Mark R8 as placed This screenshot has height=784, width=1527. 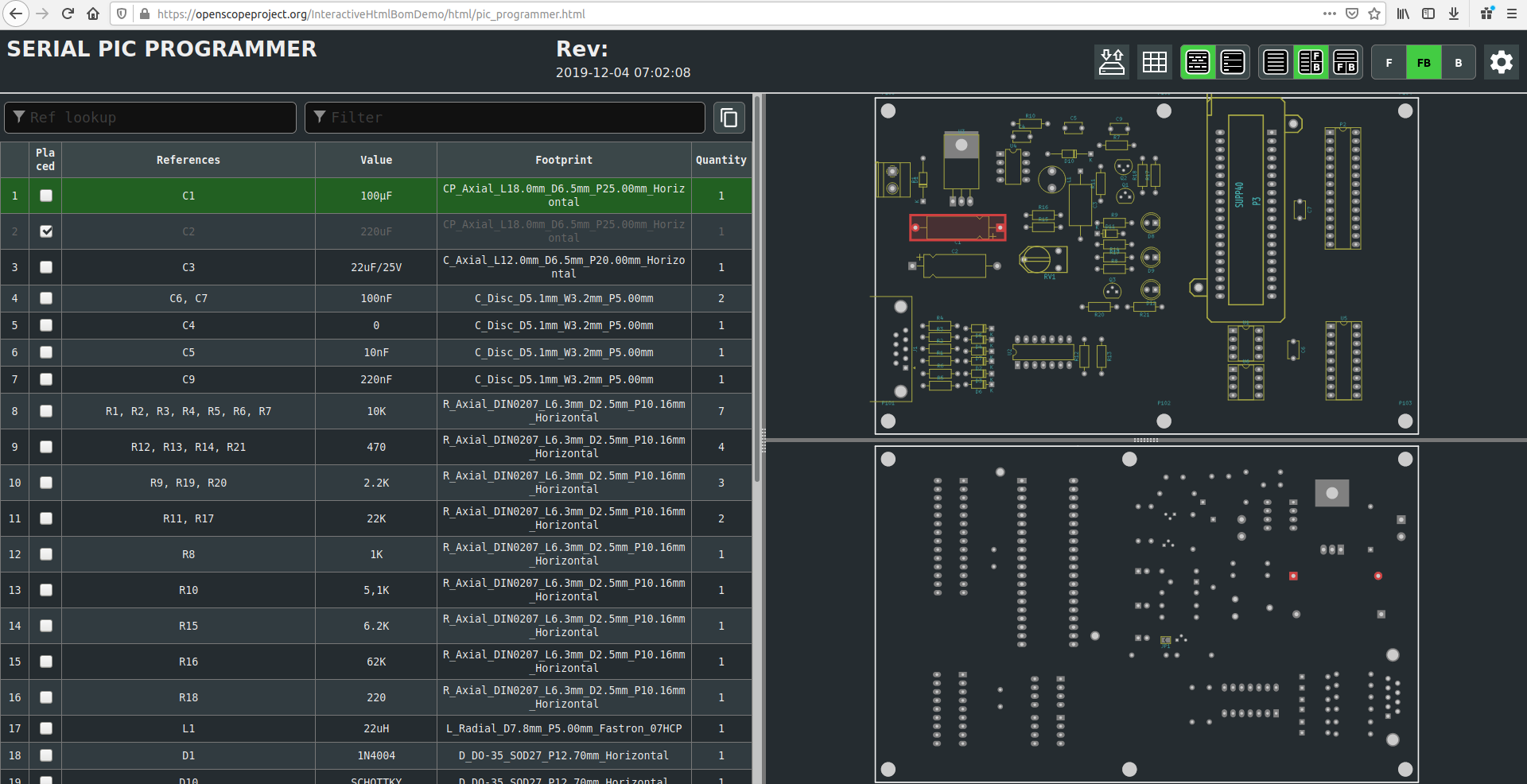(x=45, y=554)
